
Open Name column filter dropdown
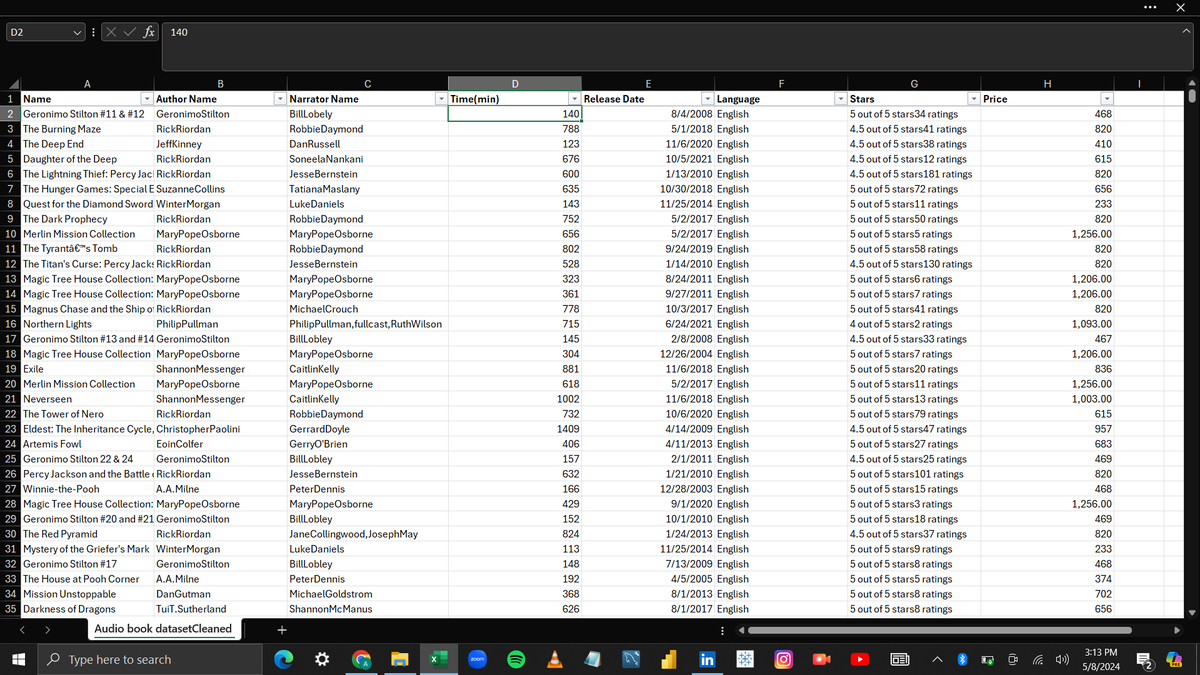(147, 99)
